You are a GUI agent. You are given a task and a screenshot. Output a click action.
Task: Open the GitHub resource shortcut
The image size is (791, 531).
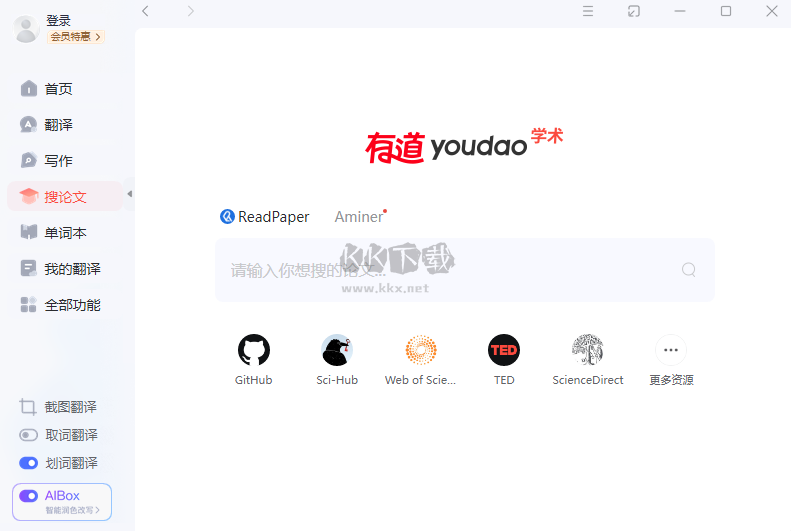click(254, 360)
